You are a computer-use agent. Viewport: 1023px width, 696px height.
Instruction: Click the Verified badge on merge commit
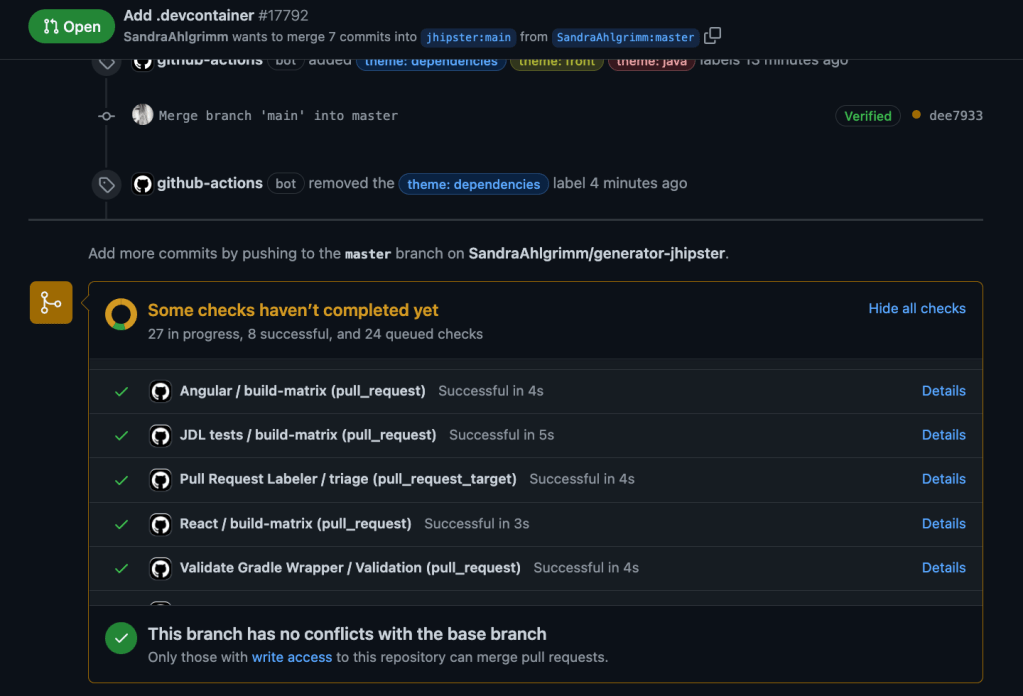[867, 116]
